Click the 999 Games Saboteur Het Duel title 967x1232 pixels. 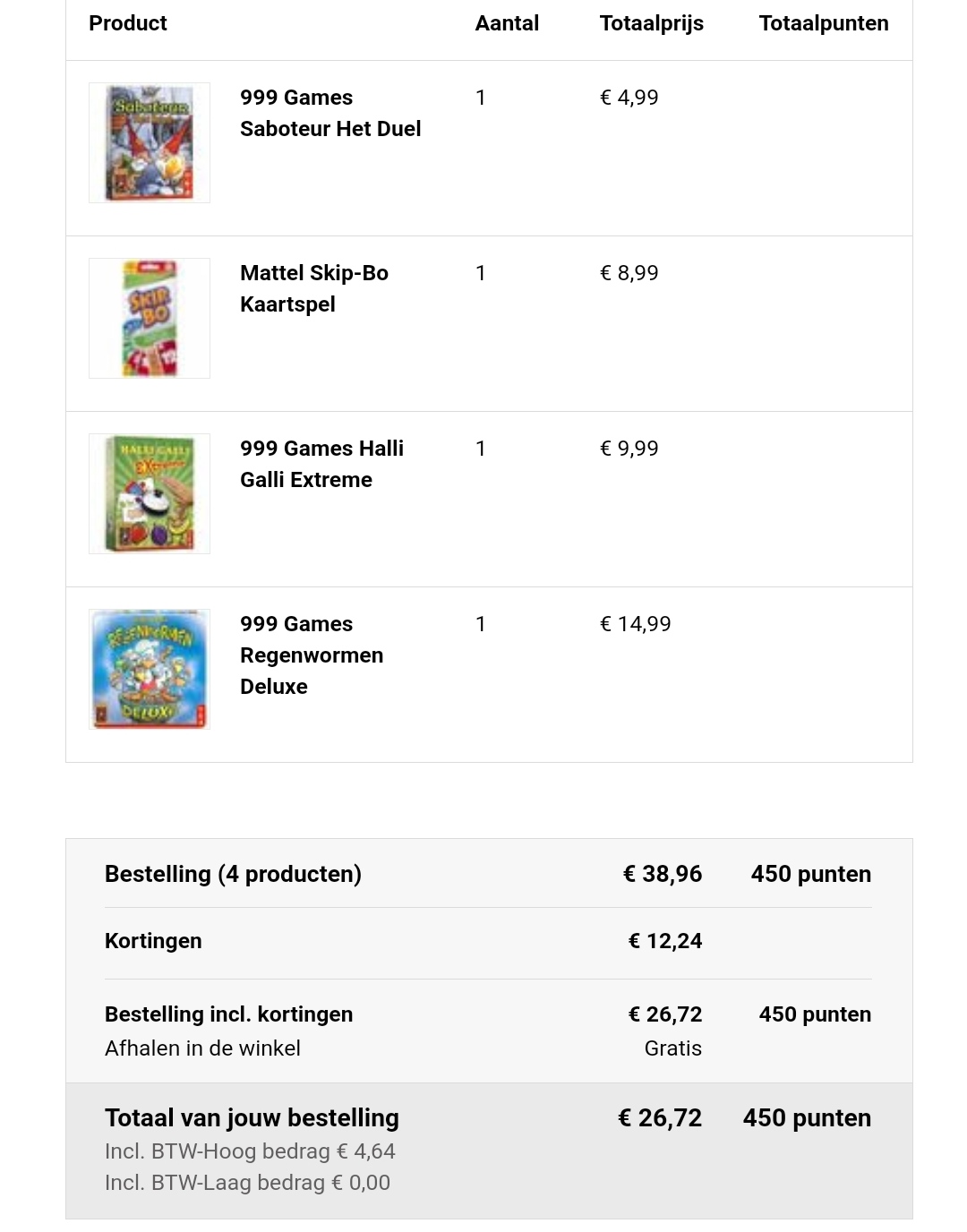click(330, 113)
